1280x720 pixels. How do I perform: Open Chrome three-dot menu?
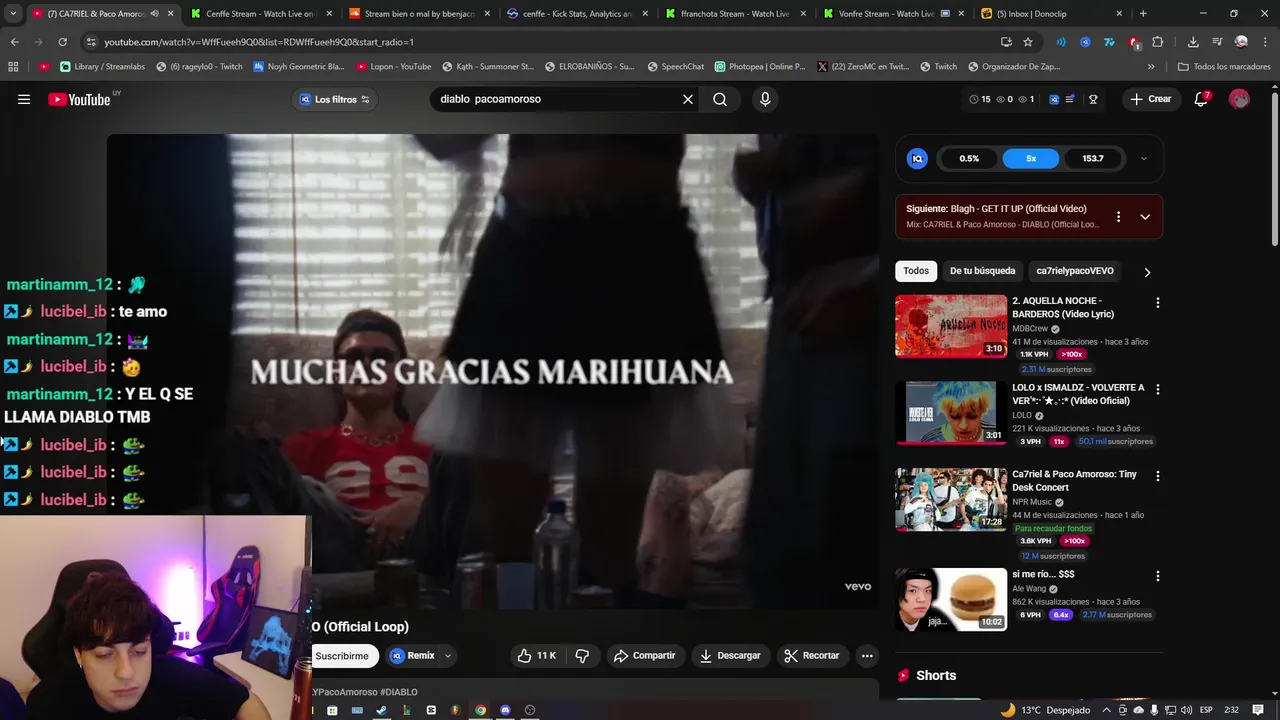pos(1265,42)
